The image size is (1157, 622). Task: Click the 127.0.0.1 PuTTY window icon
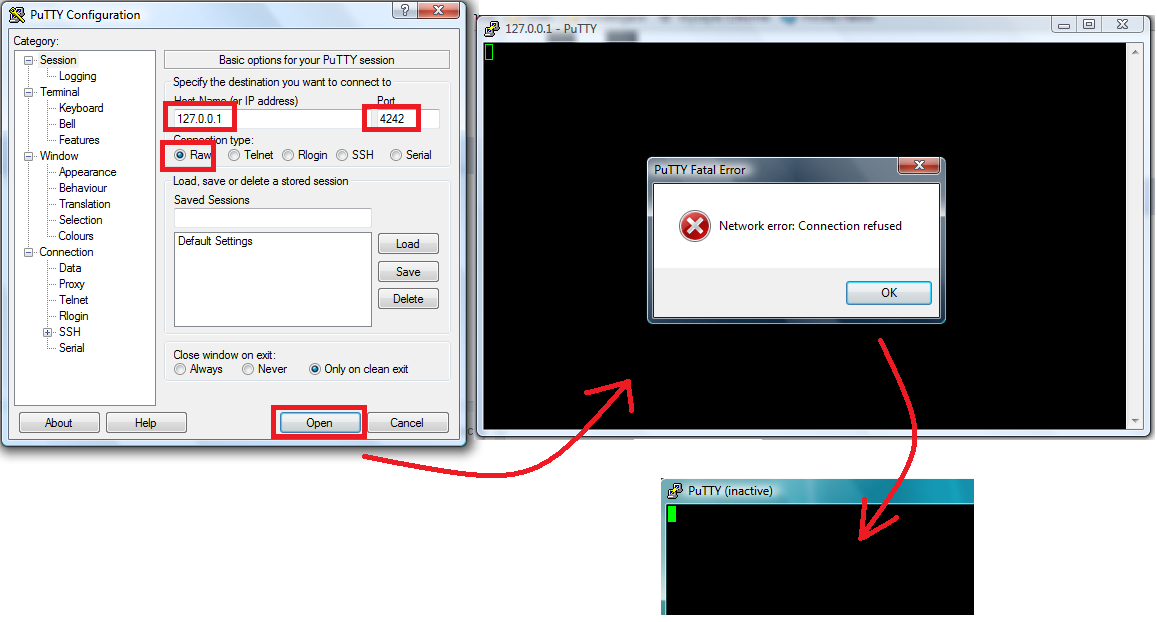coord(491,29)
